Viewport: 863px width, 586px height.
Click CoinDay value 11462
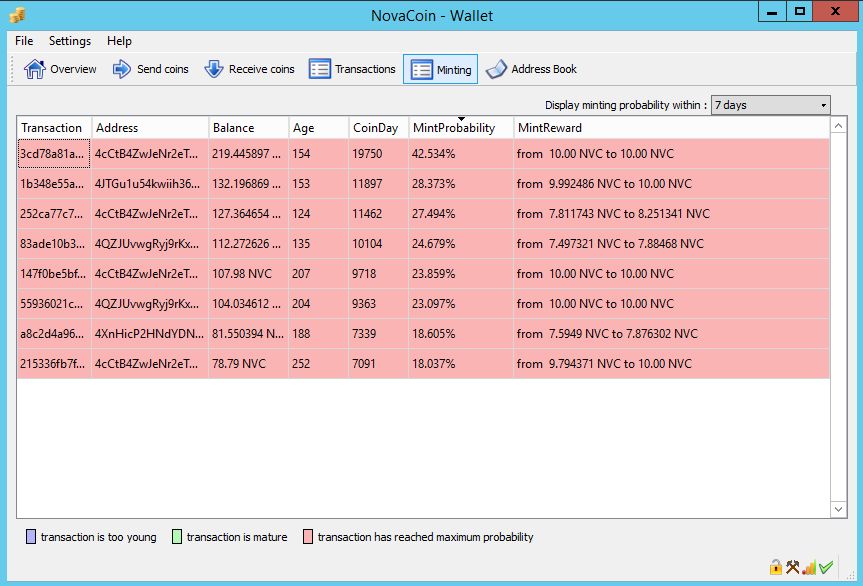click(378, 213)
